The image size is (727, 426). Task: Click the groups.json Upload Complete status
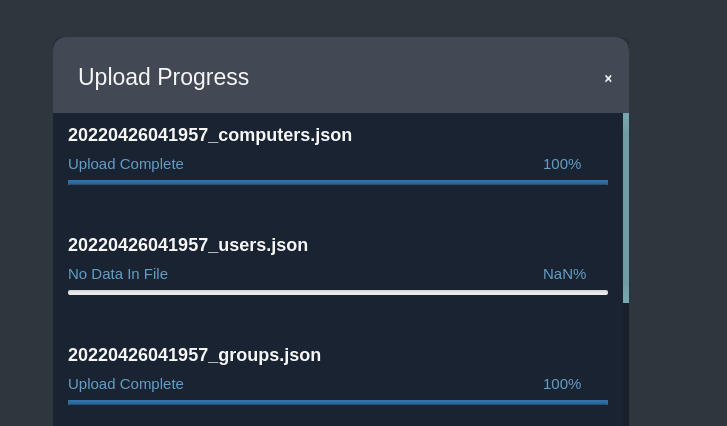pos(126,384)
